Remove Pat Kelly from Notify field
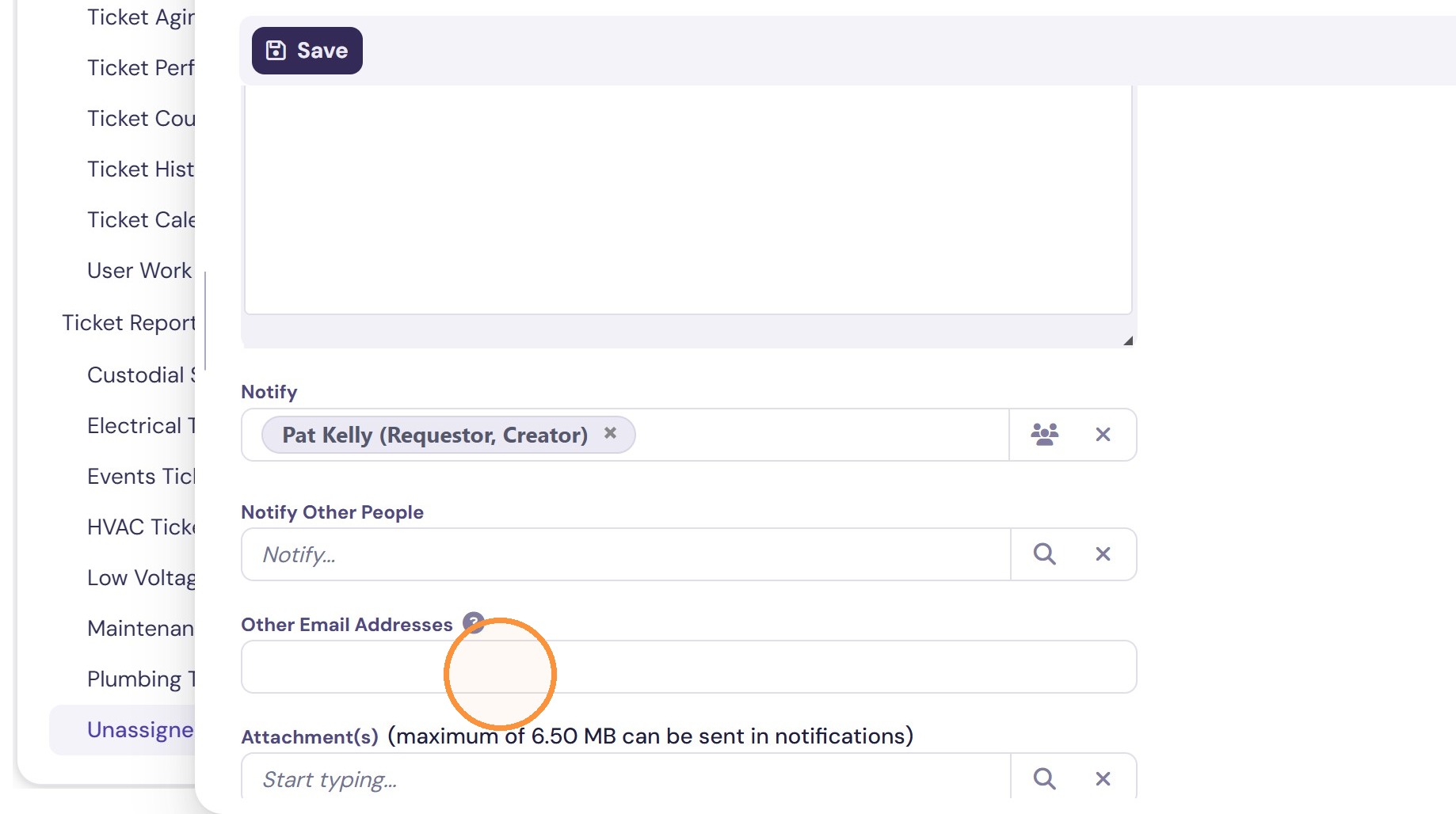1456x814 pixels. pos(610,433)
